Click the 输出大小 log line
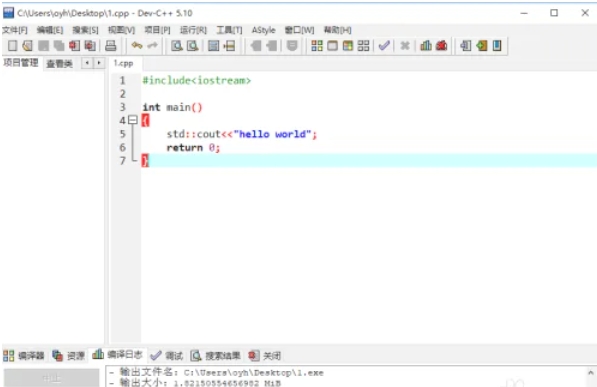Screen dimensions: 597x387 (x=195, y=383)
